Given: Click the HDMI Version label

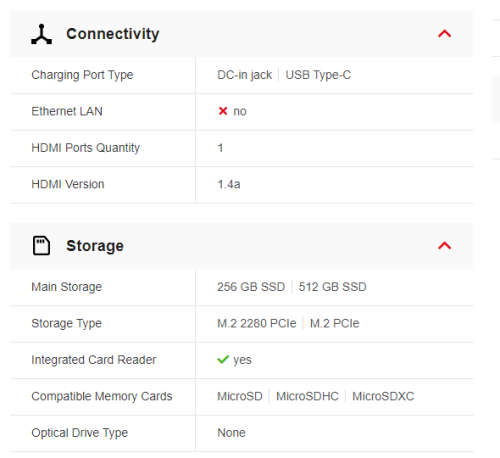Looking at the screenshot, I should coord(68,184).
